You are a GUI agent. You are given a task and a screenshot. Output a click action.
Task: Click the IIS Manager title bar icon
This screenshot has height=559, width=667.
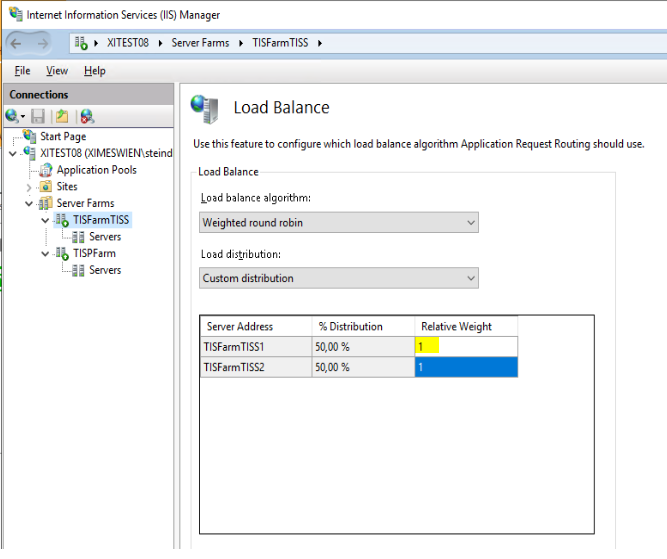point(16,14)
